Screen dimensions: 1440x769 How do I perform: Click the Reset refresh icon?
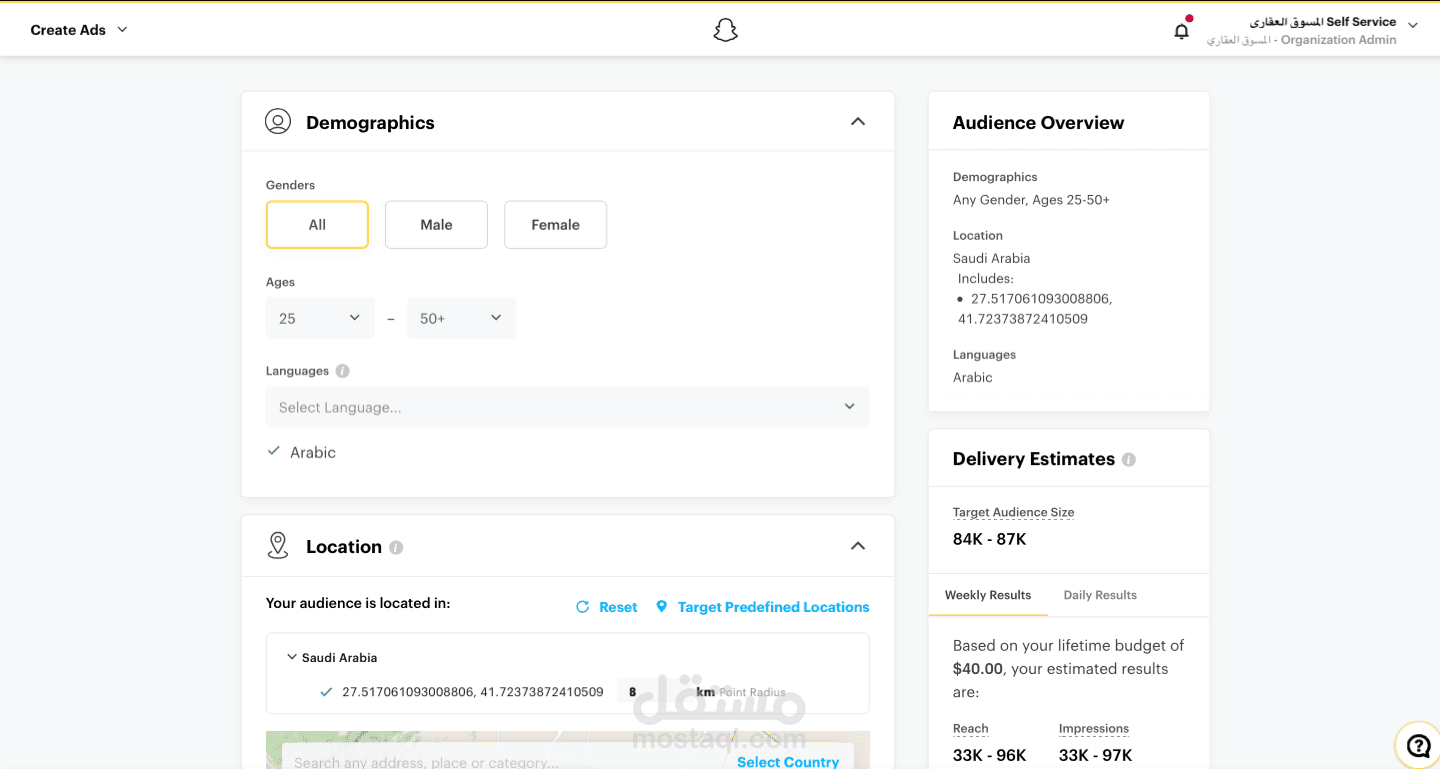[583, 607]
